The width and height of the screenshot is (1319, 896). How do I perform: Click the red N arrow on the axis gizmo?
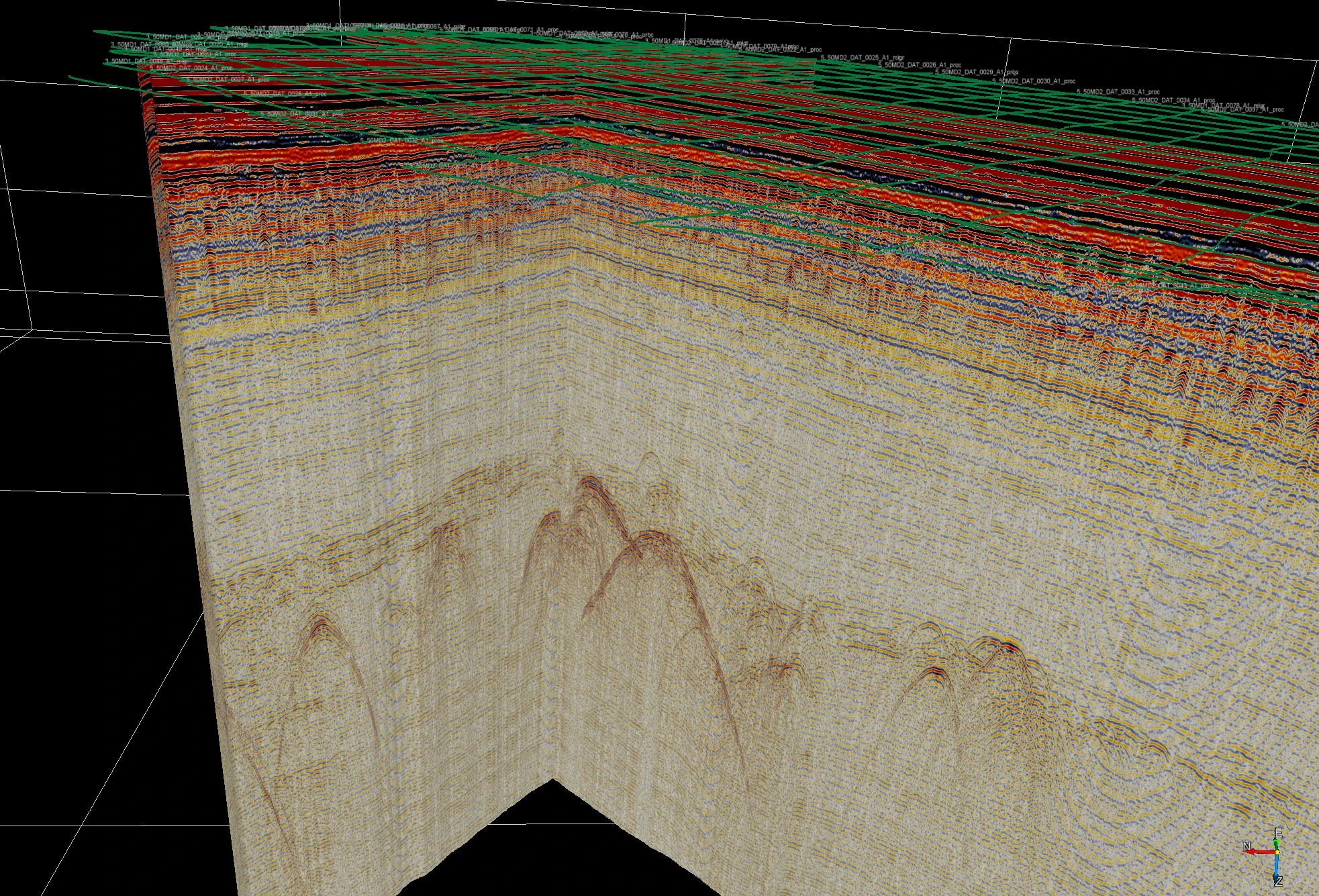pyautogui.click(x=1258, y=850)
